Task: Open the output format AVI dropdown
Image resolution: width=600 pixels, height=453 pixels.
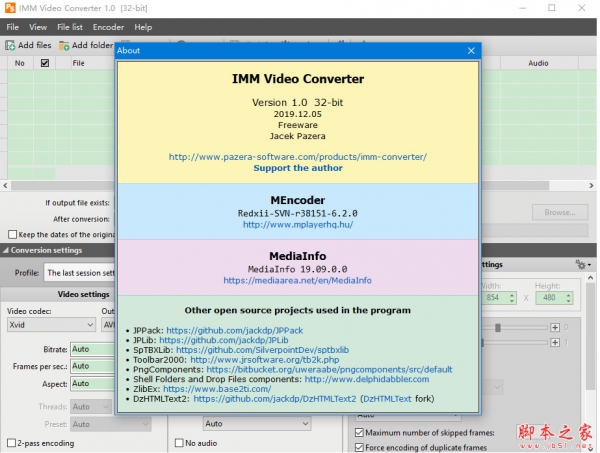Action: [x=108, y=325]
